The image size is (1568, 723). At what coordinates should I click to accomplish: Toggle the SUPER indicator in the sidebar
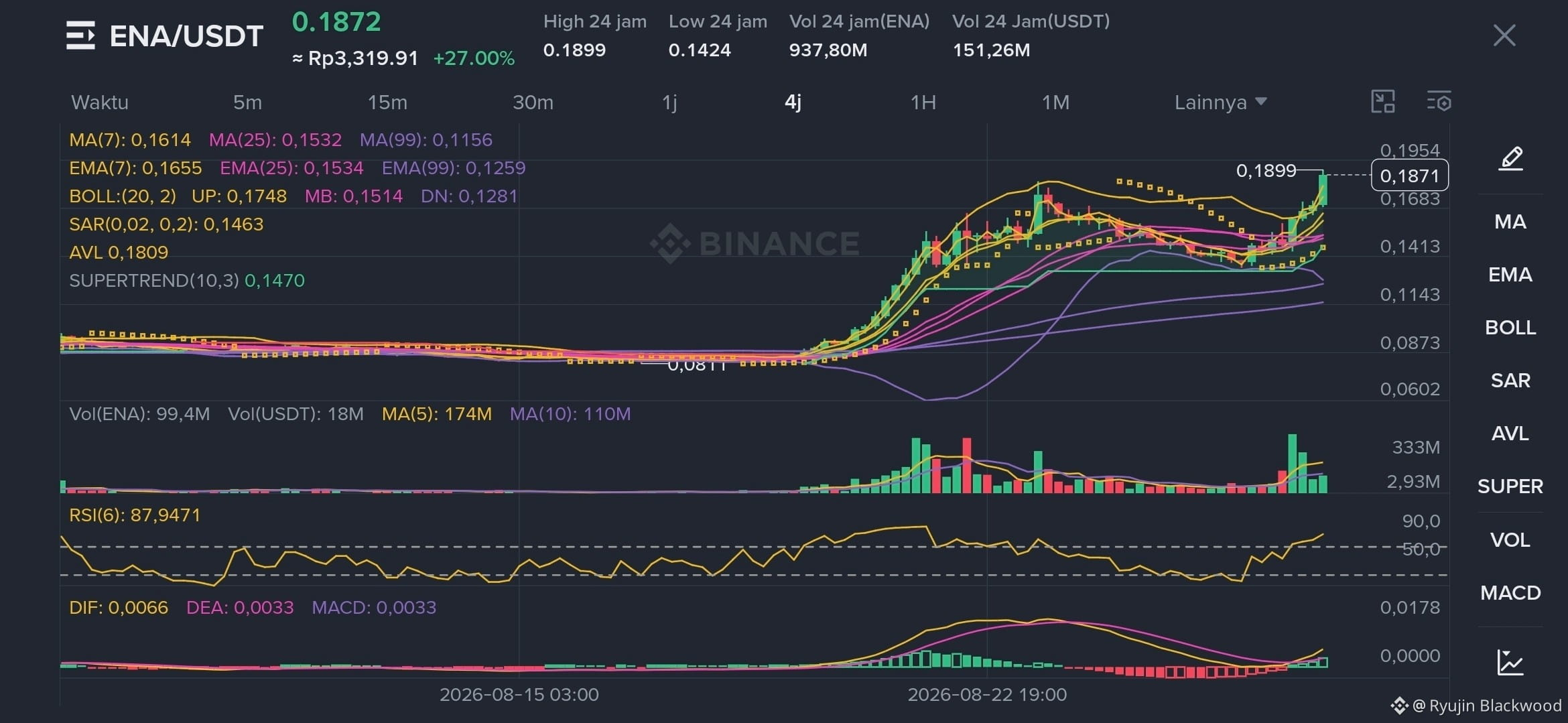tap(1510, 486)
